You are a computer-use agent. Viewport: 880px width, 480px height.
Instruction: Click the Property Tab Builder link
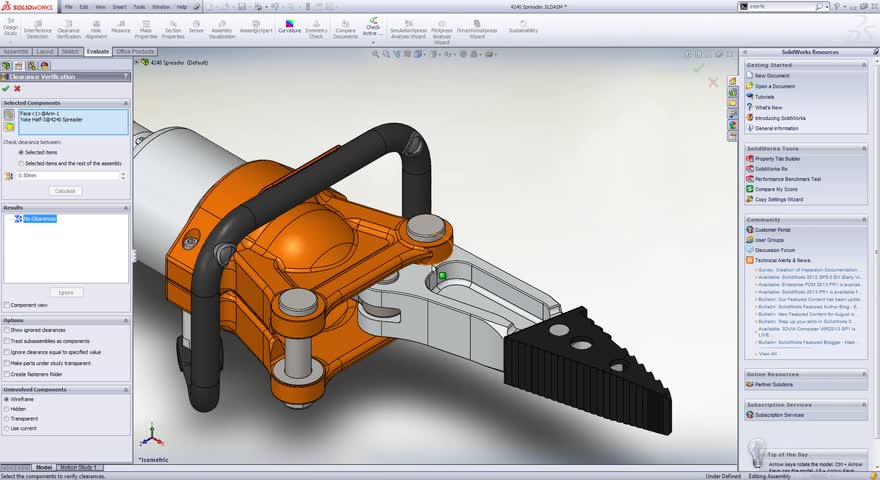click(777, 158)
